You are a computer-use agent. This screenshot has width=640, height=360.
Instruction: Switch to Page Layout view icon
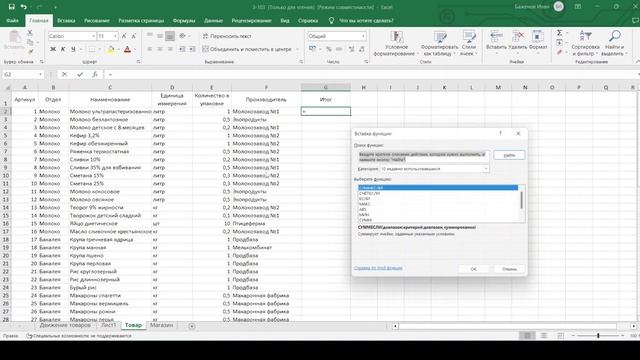tap(544, 335)
